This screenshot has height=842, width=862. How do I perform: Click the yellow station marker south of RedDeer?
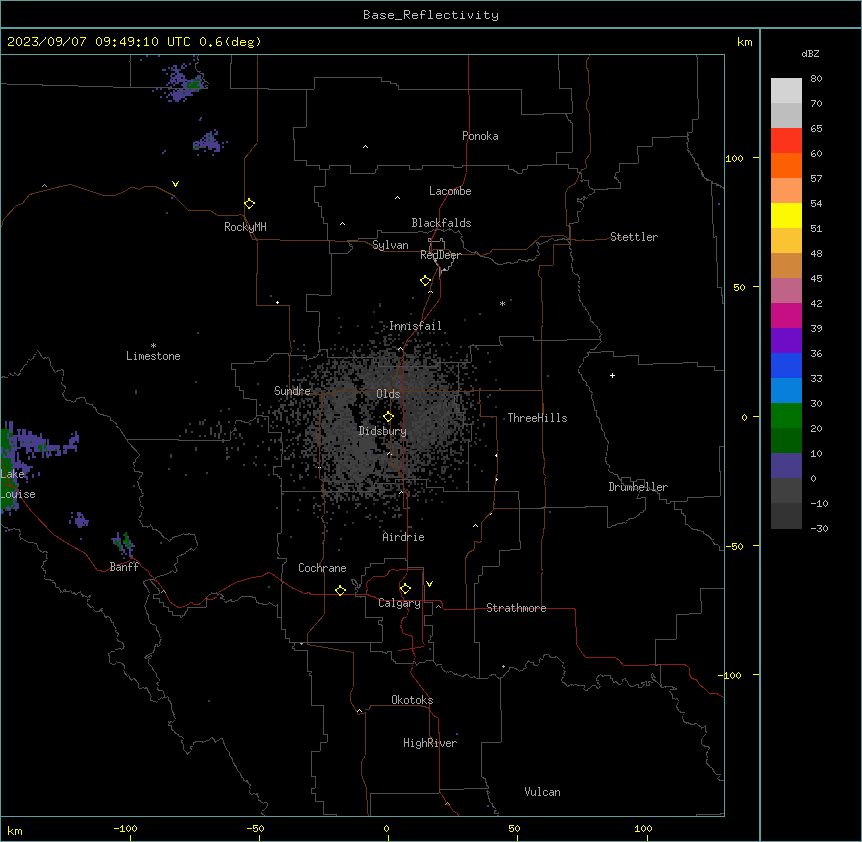tap(425, 281)
